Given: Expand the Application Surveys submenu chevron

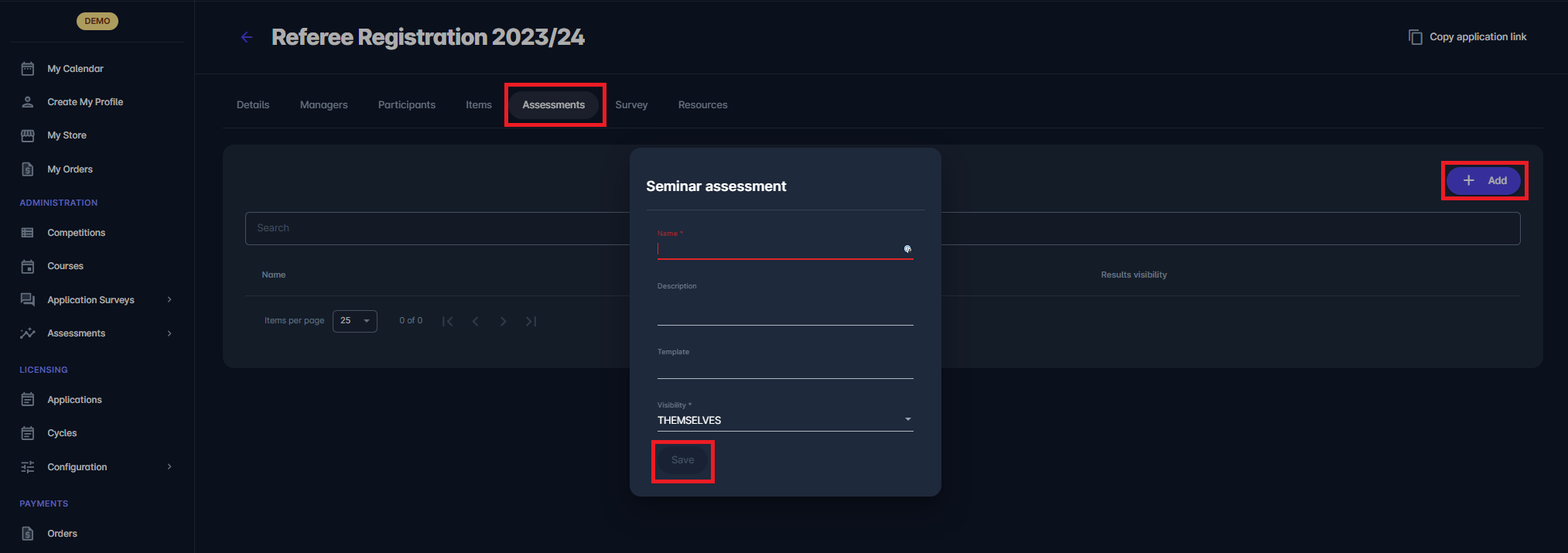Looking at the screenshot, I should coord(169,300).
